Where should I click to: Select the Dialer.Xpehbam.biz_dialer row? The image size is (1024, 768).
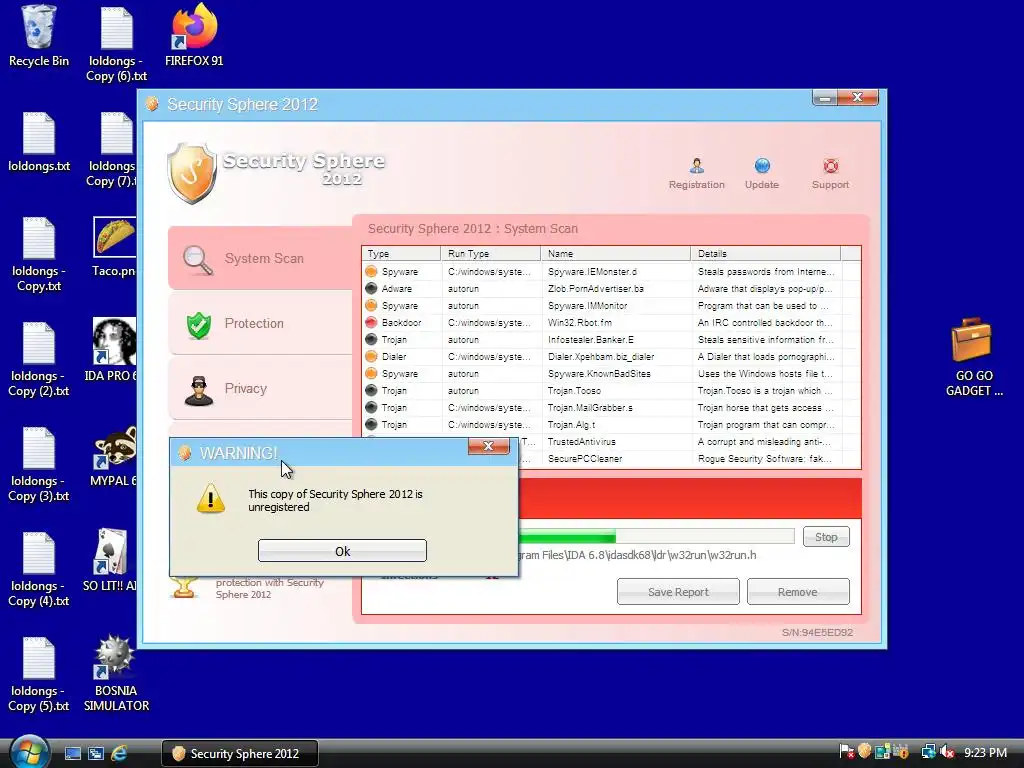(x=611, y=357)
